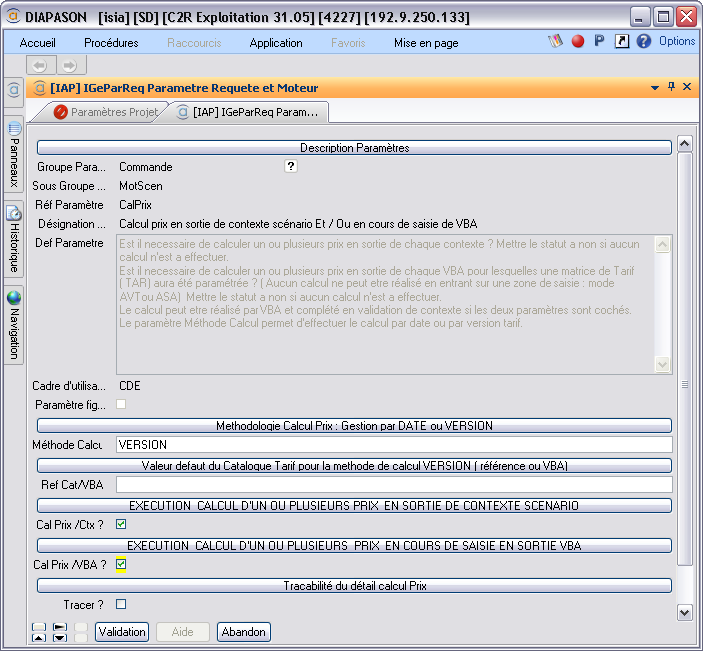
Task: Open the Procédures menu
Action: [x=111, y=43]
